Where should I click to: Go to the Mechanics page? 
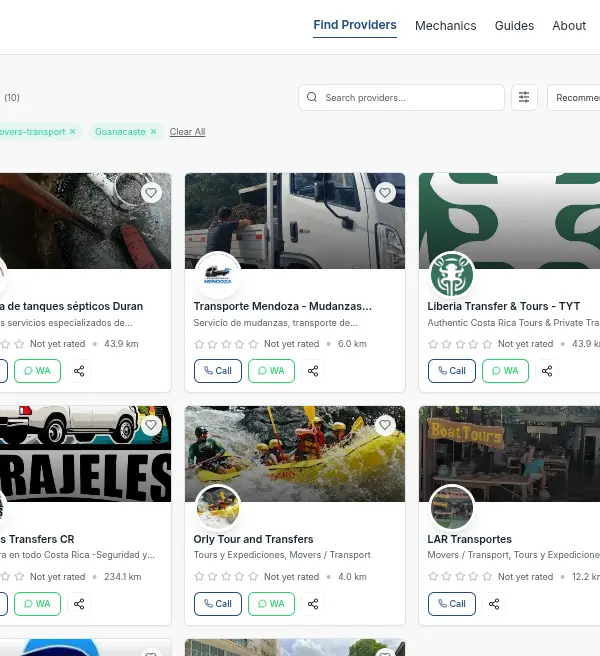[446, 26]
